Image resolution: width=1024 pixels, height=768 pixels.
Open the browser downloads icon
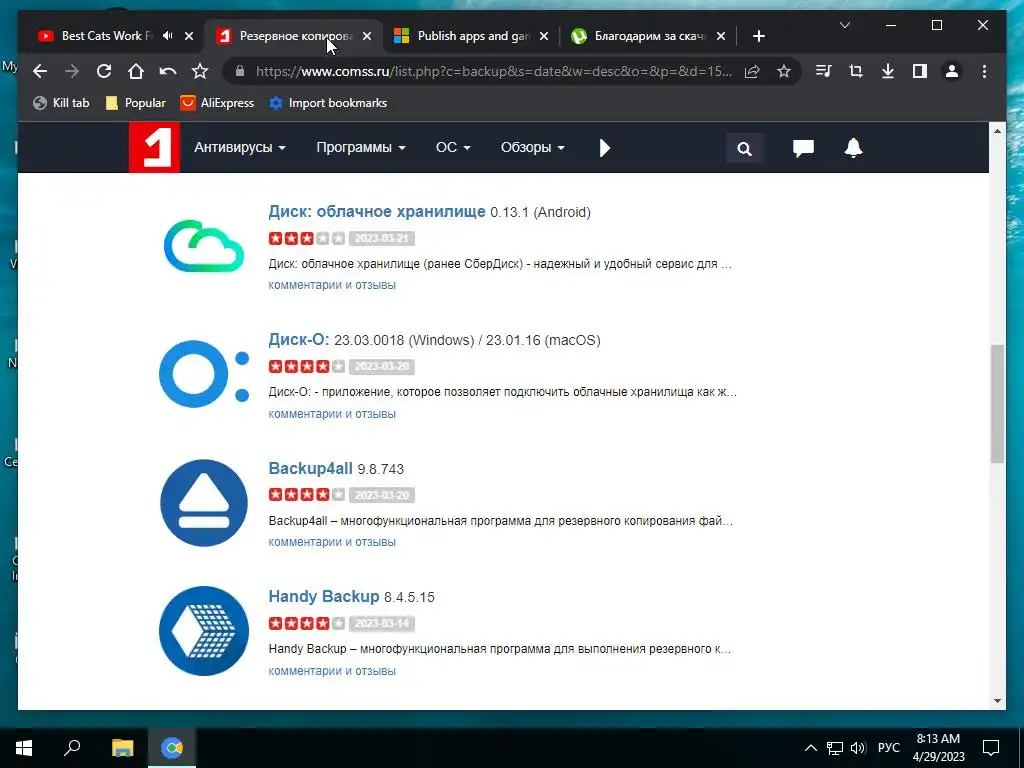[x=888, y=71]
